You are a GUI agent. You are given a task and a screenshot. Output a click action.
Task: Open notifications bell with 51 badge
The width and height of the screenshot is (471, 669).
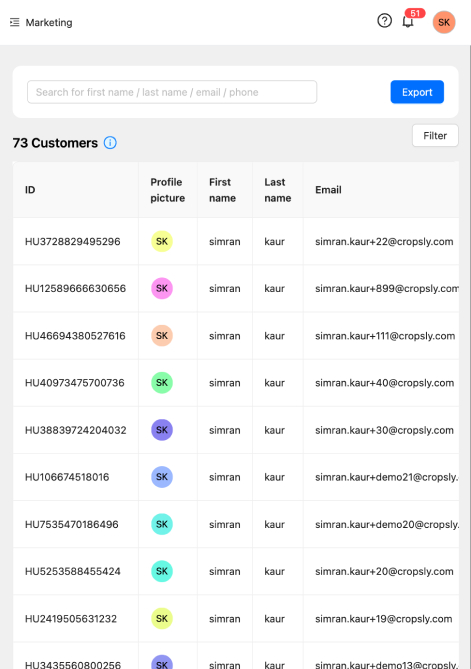pos(408,21)
